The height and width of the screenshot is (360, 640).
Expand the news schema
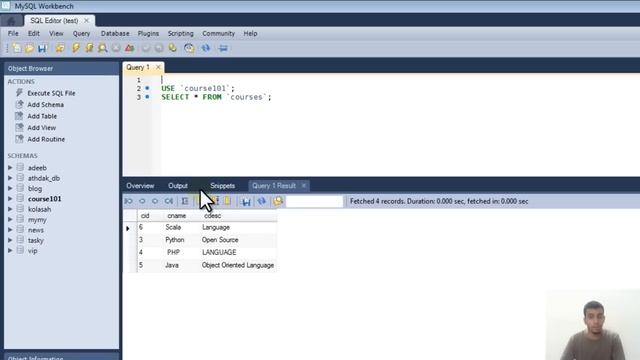10,230
